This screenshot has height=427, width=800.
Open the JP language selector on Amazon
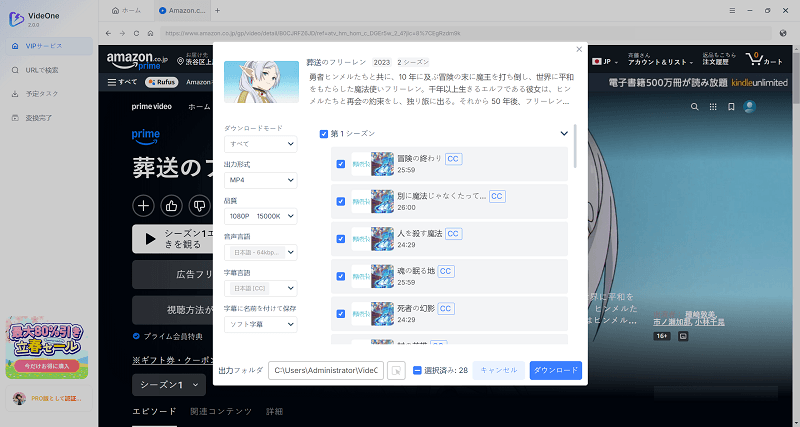(x=605, y=61)
